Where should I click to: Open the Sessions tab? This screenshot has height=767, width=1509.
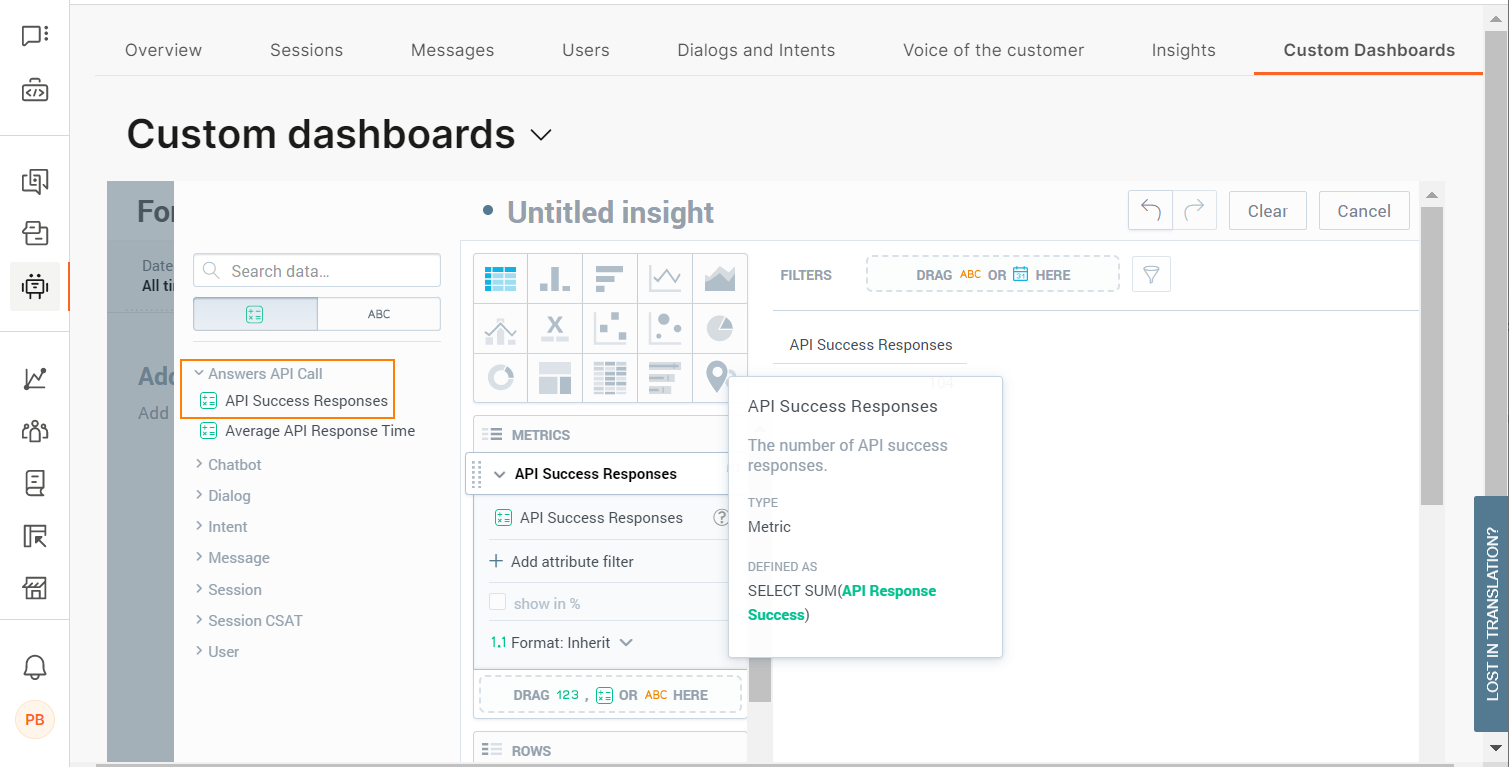306,50
